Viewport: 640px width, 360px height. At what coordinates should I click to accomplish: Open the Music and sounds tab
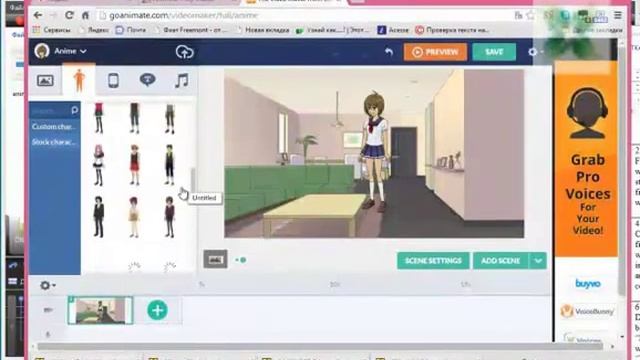(x=181, y=80)
